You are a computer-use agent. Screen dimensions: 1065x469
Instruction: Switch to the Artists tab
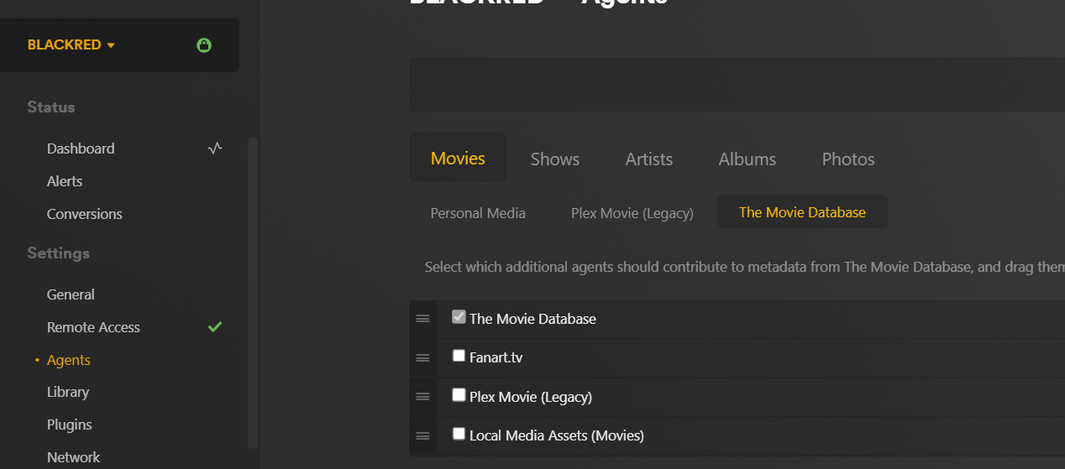649,160
